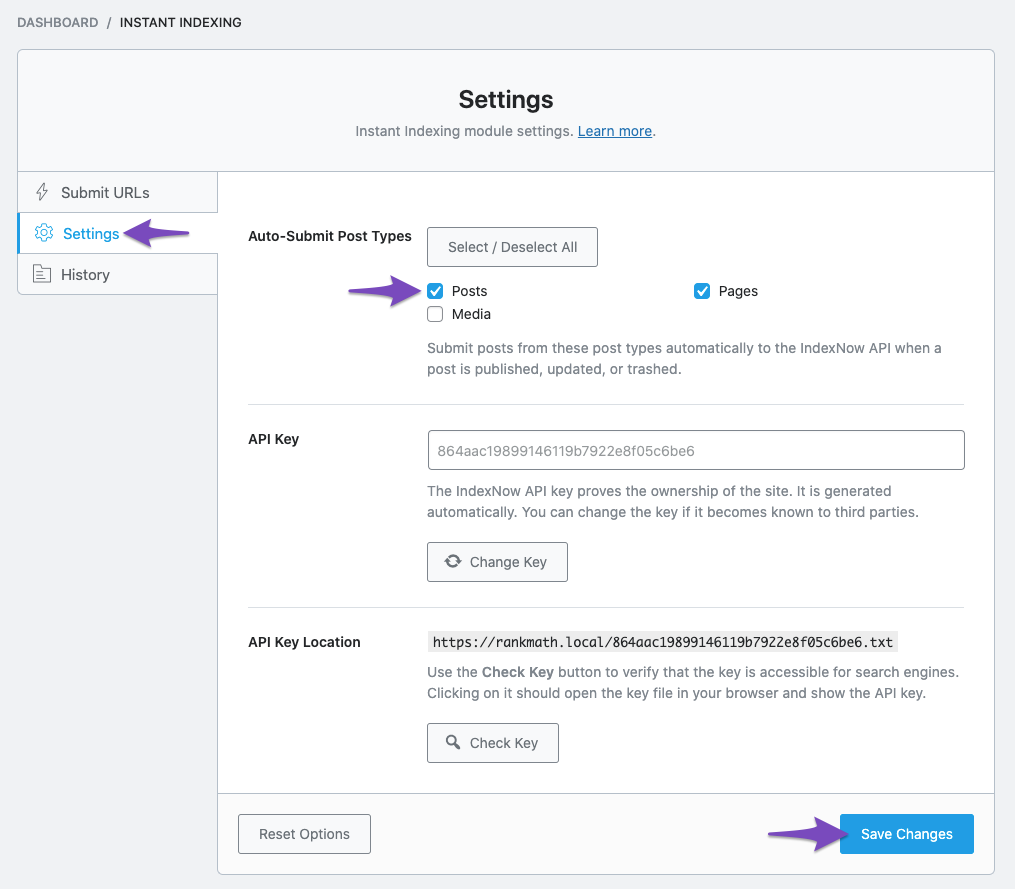Viewport: 1015px width, 889px height.
Task: Disable the Posts auto-submit checkbox
Action: click(435, 290)
